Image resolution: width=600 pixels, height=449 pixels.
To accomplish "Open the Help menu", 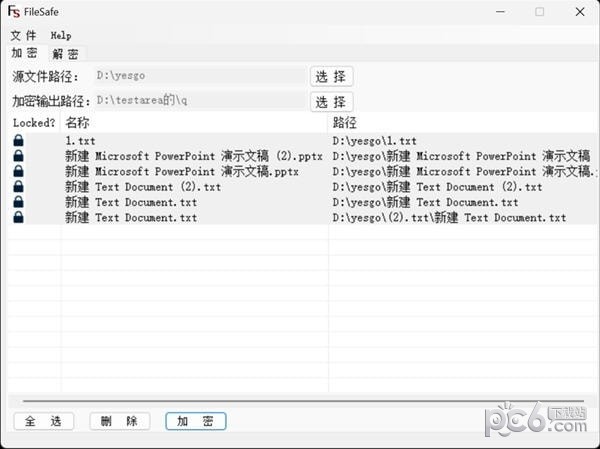I will coord(61,36).
